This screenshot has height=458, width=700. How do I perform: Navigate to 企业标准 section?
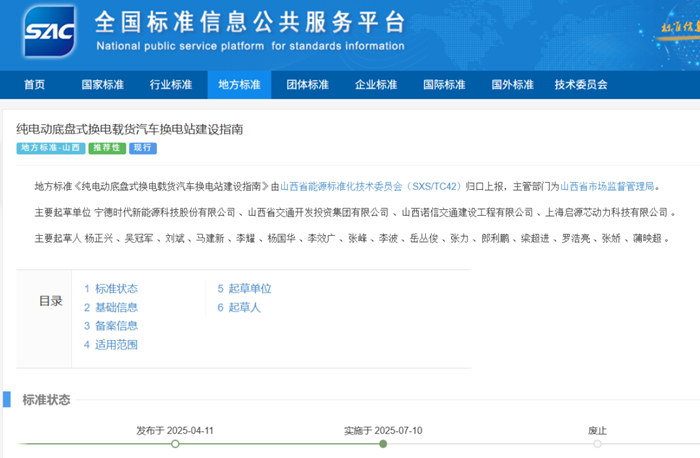[376, 85]
